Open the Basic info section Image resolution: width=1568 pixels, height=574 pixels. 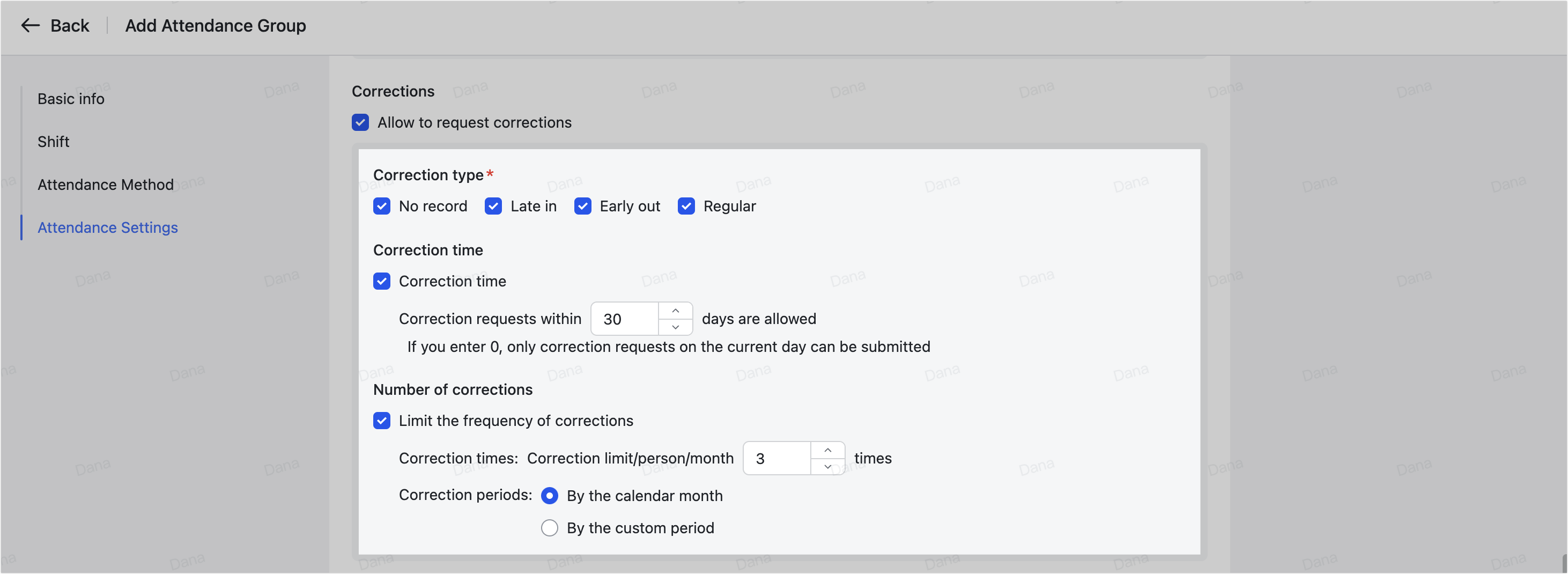pos(71,98)
